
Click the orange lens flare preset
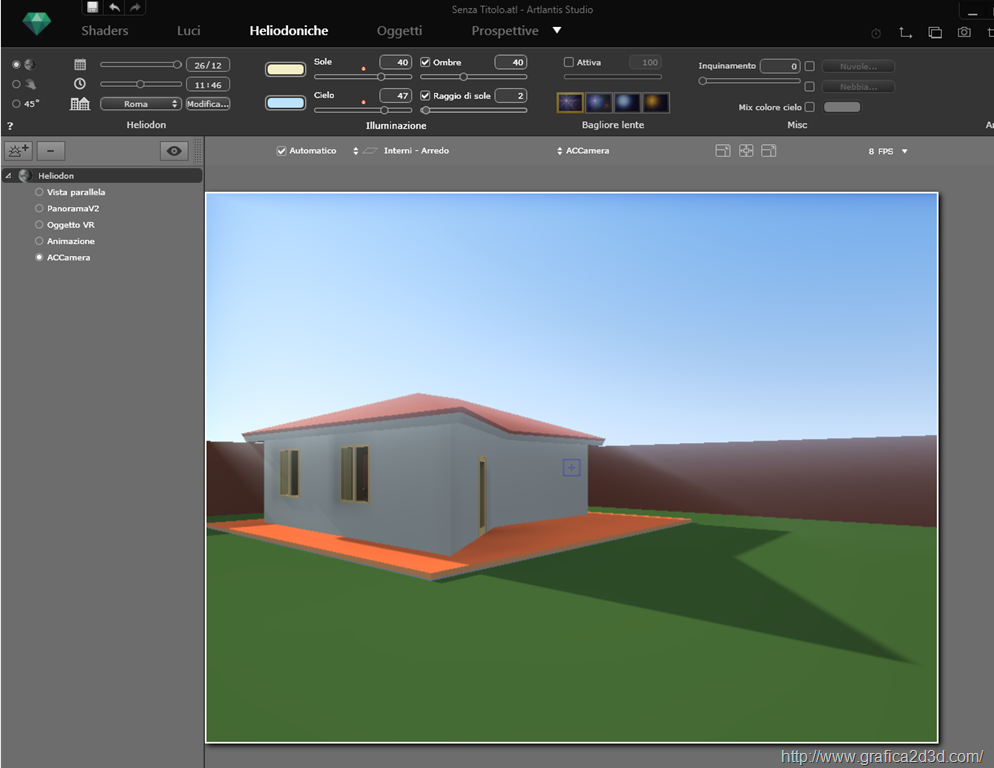tap(655, 103)
